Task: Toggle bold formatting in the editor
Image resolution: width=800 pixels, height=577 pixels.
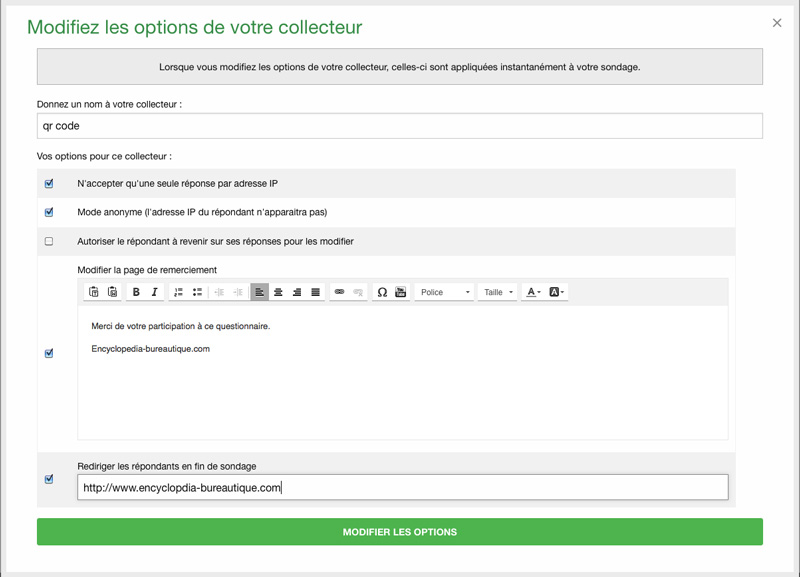Action: coord(136,292)
